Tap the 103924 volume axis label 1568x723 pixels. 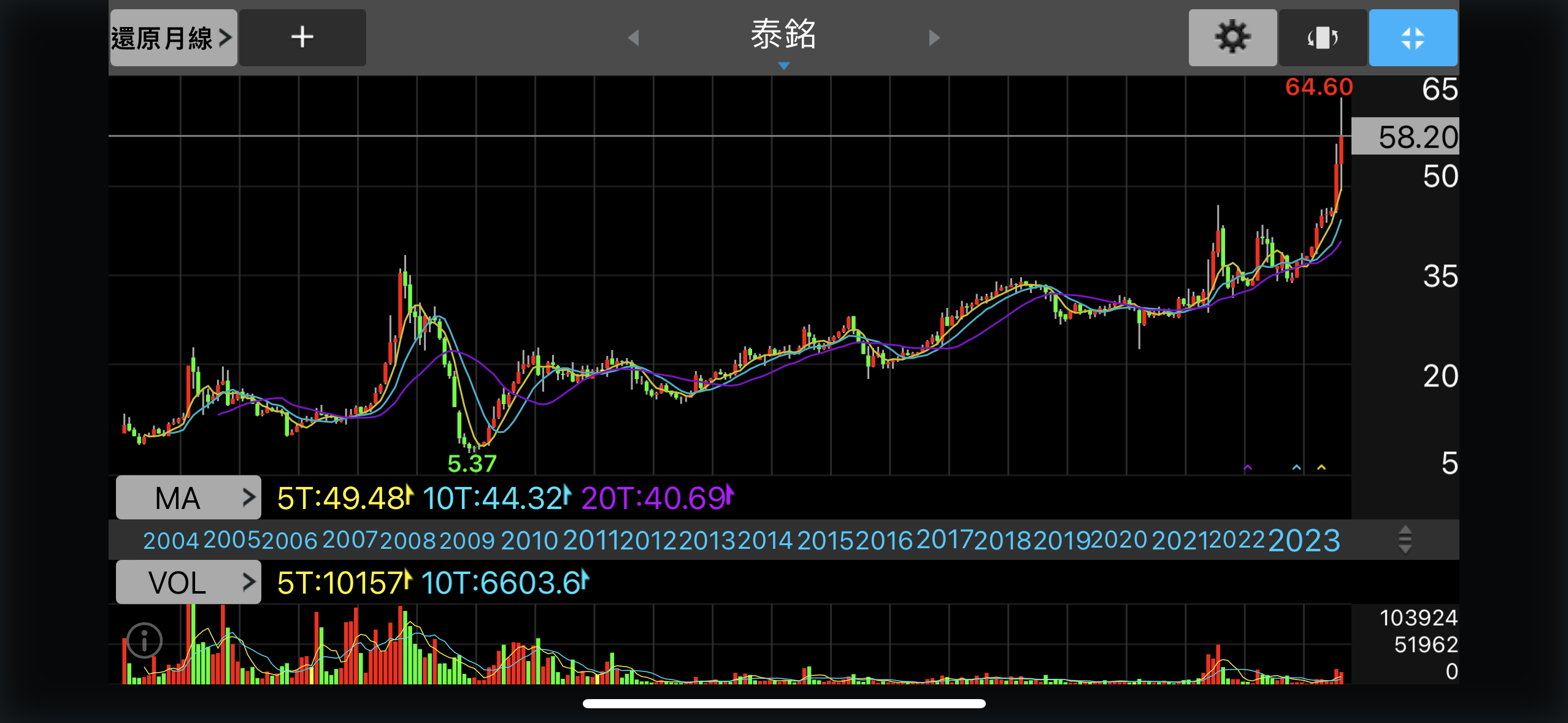coord(1418,618)
